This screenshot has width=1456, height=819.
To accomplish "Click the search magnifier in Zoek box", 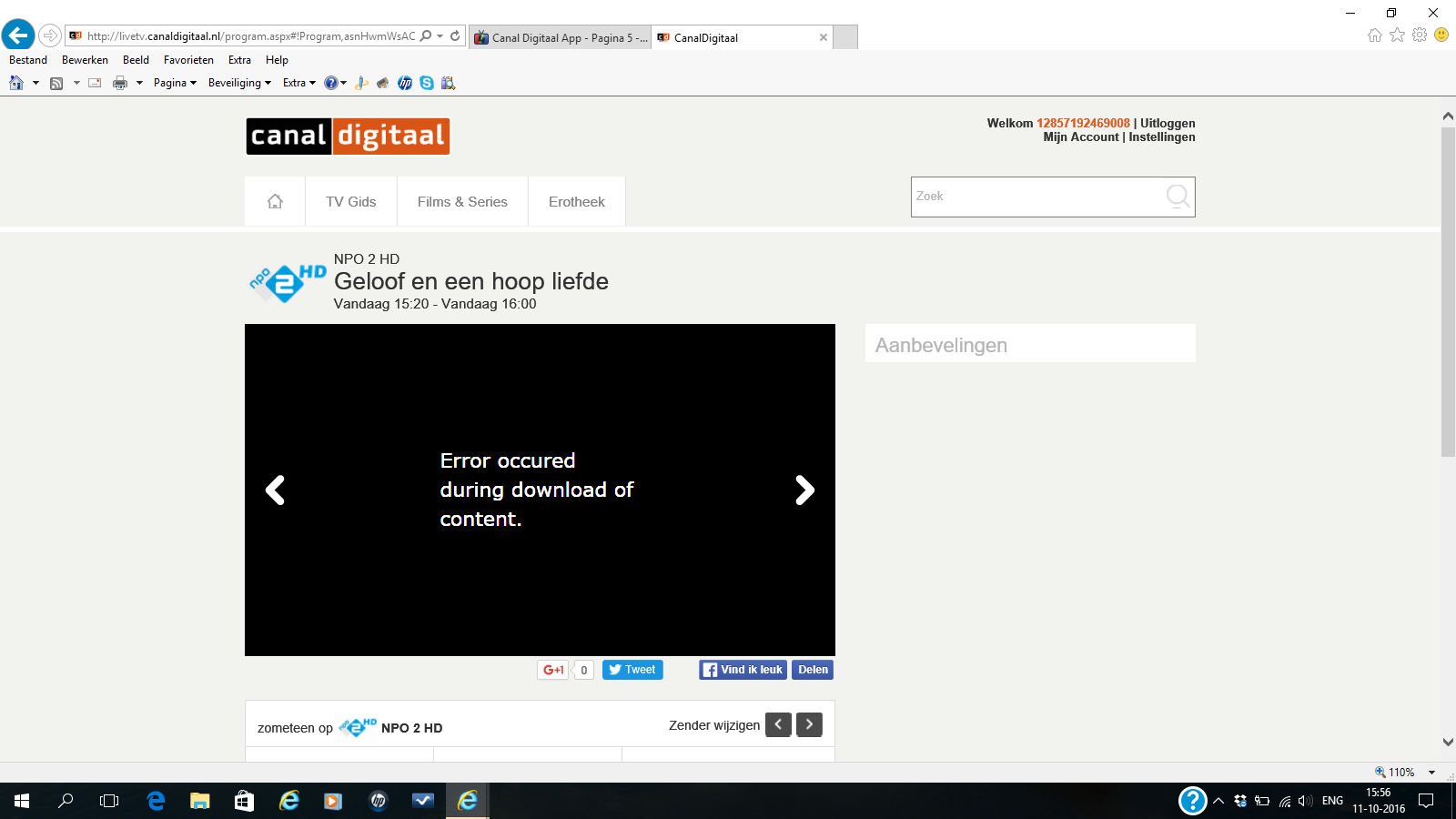I will [x=1178, y=196].
